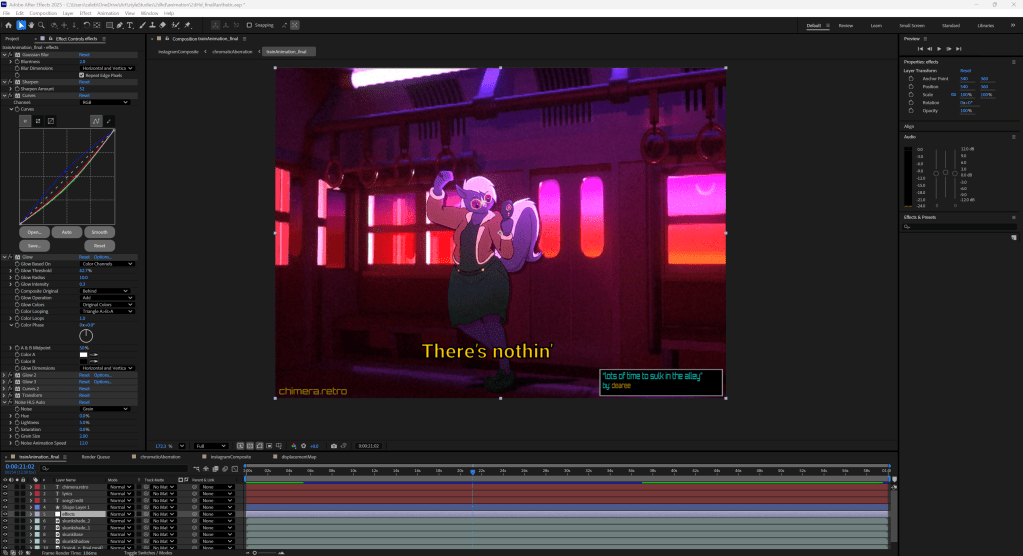Select the Pen tool

coord(120,25)
